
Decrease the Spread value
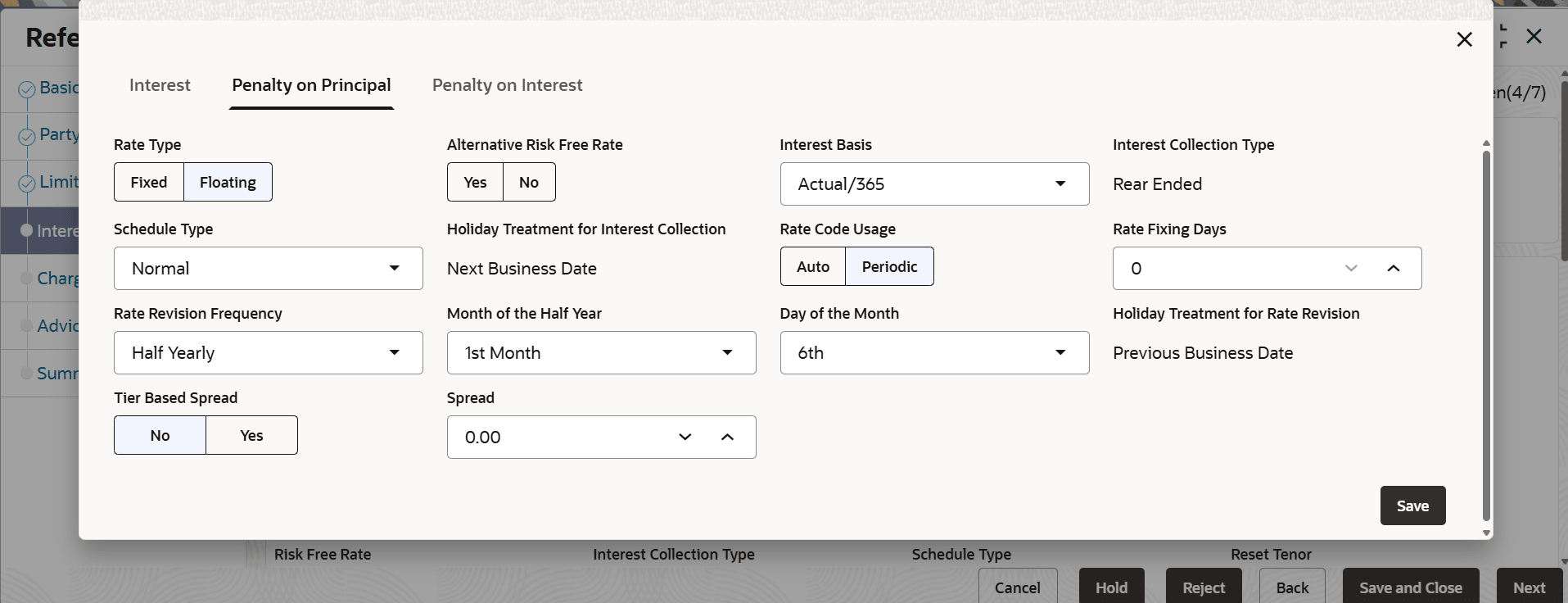click(x=685, y=437)
